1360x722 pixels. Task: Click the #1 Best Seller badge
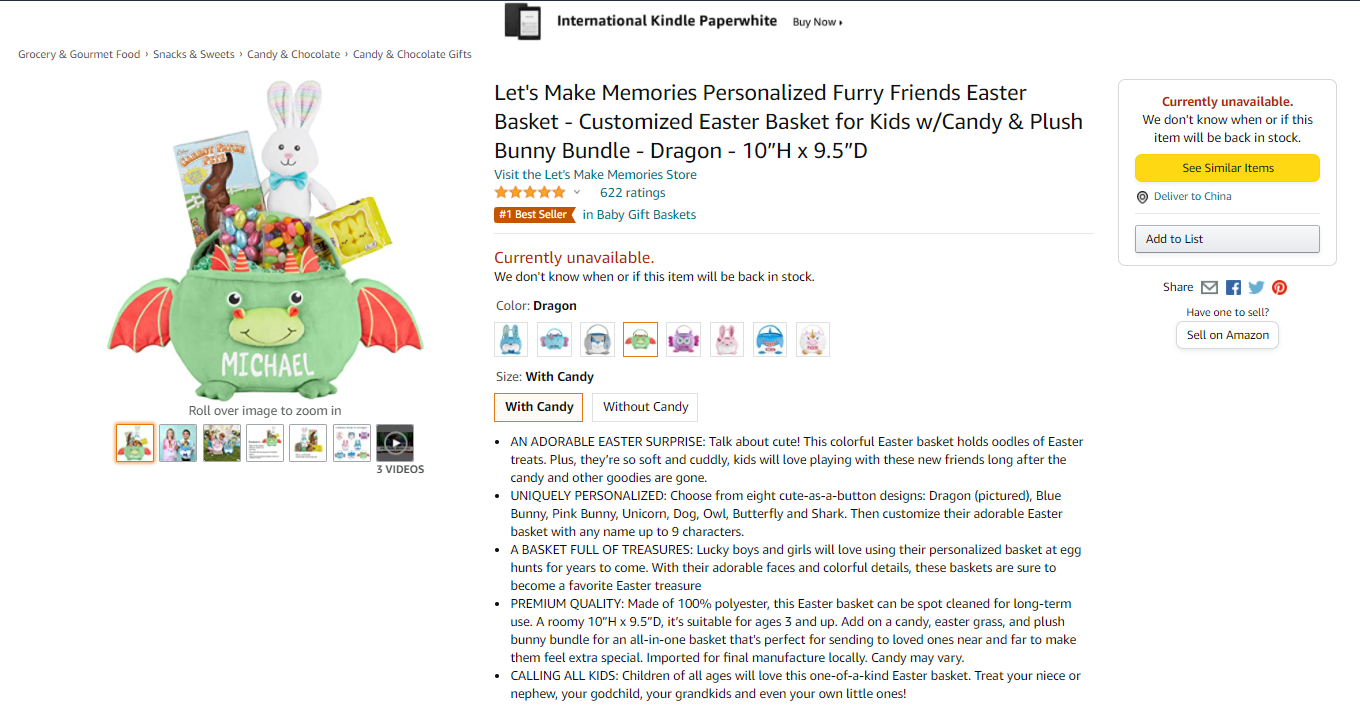pyautogui.click(x=535, y=214)
